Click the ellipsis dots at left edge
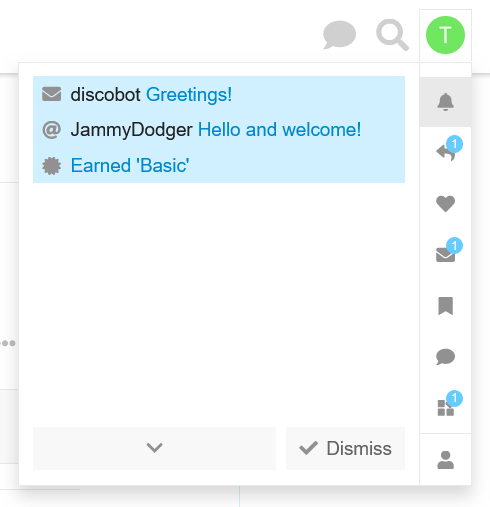Screen dimensions: 490x507 coord(8,343)
